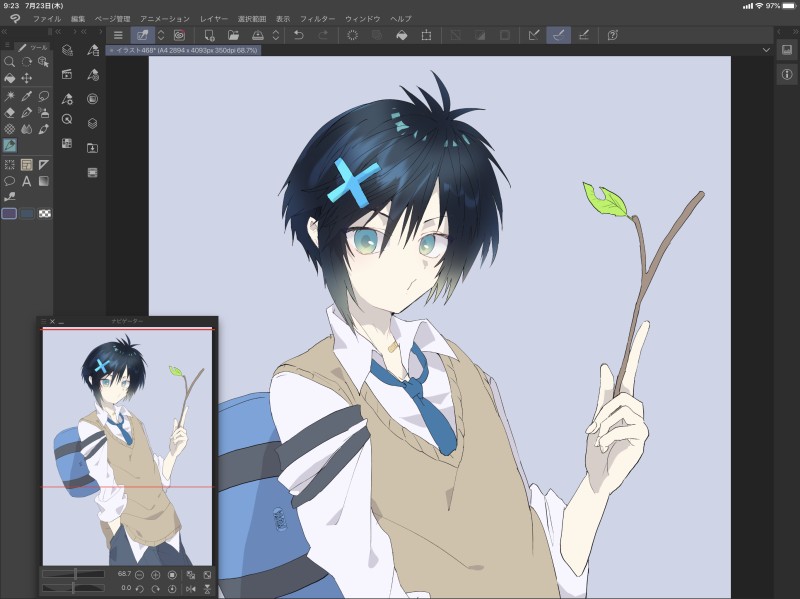This screenshot has width=800, height=599.
Task: Click the Open file folder icon
Action: (x=233, y=35)
